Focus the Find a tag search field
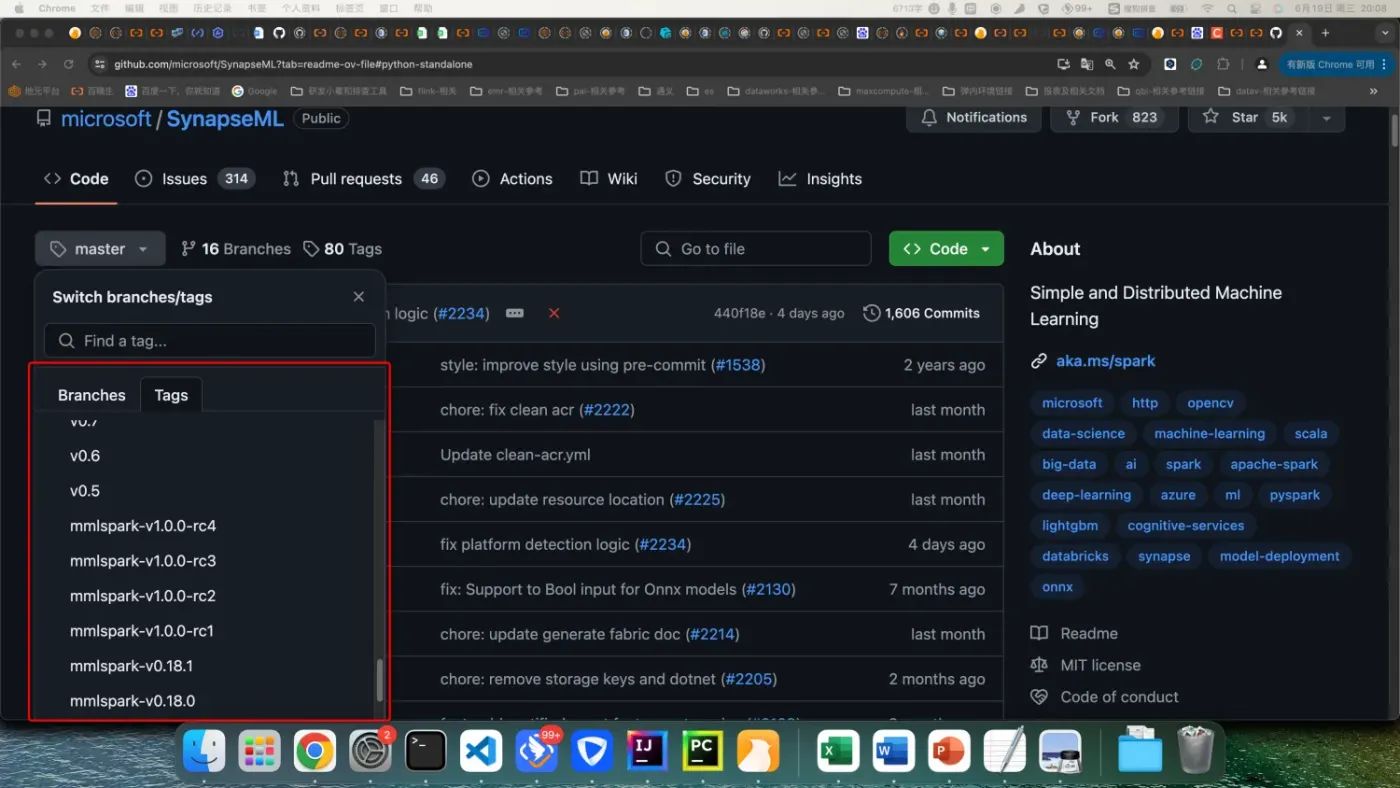Image resolution: width=1400 pixels, height=788 pixels. click(210, 341)
